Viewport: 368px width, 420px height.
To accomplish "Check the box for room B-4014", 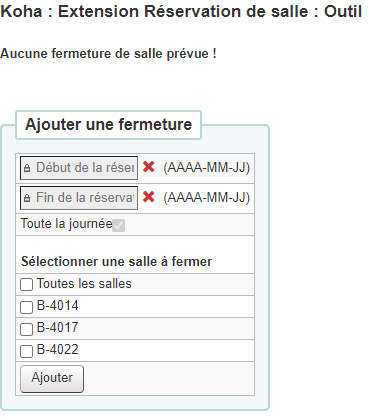I will pos(26,307).
